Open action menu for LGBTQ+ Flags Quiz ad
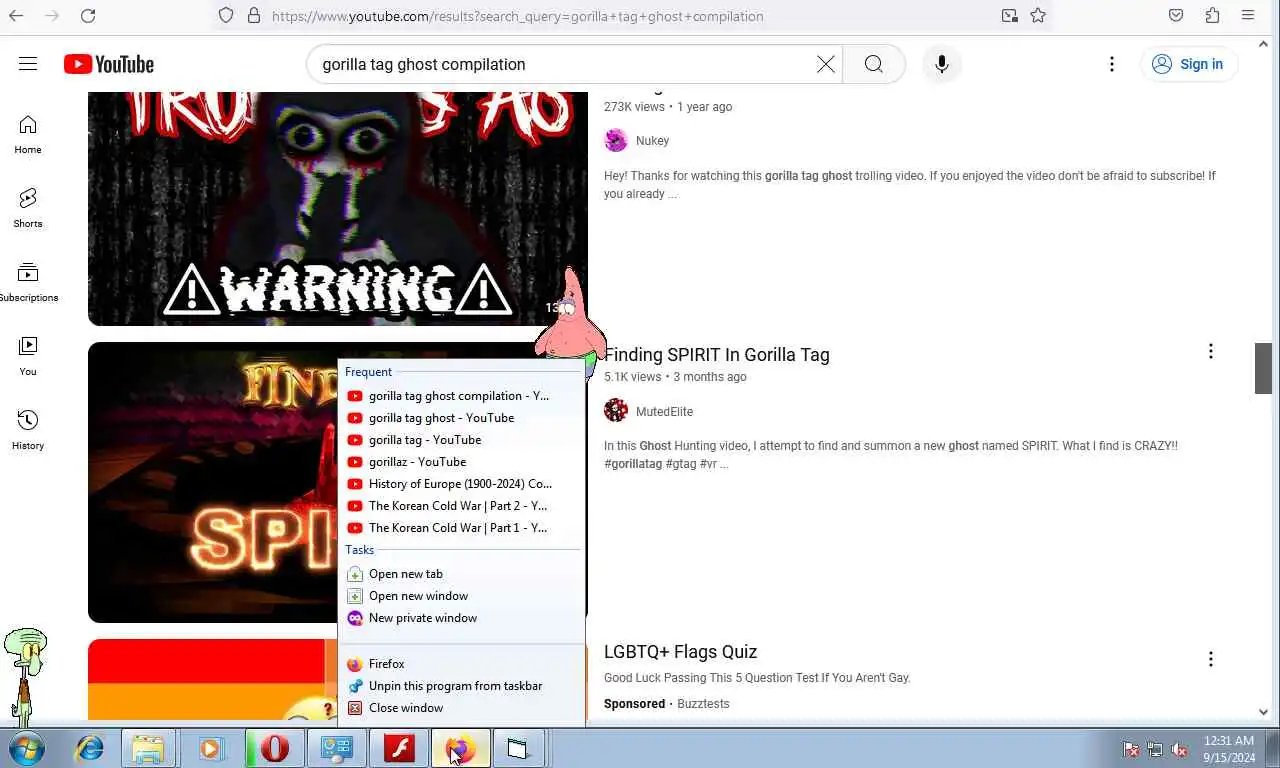The image size is (1280, 768). (x=1211, y=660)
